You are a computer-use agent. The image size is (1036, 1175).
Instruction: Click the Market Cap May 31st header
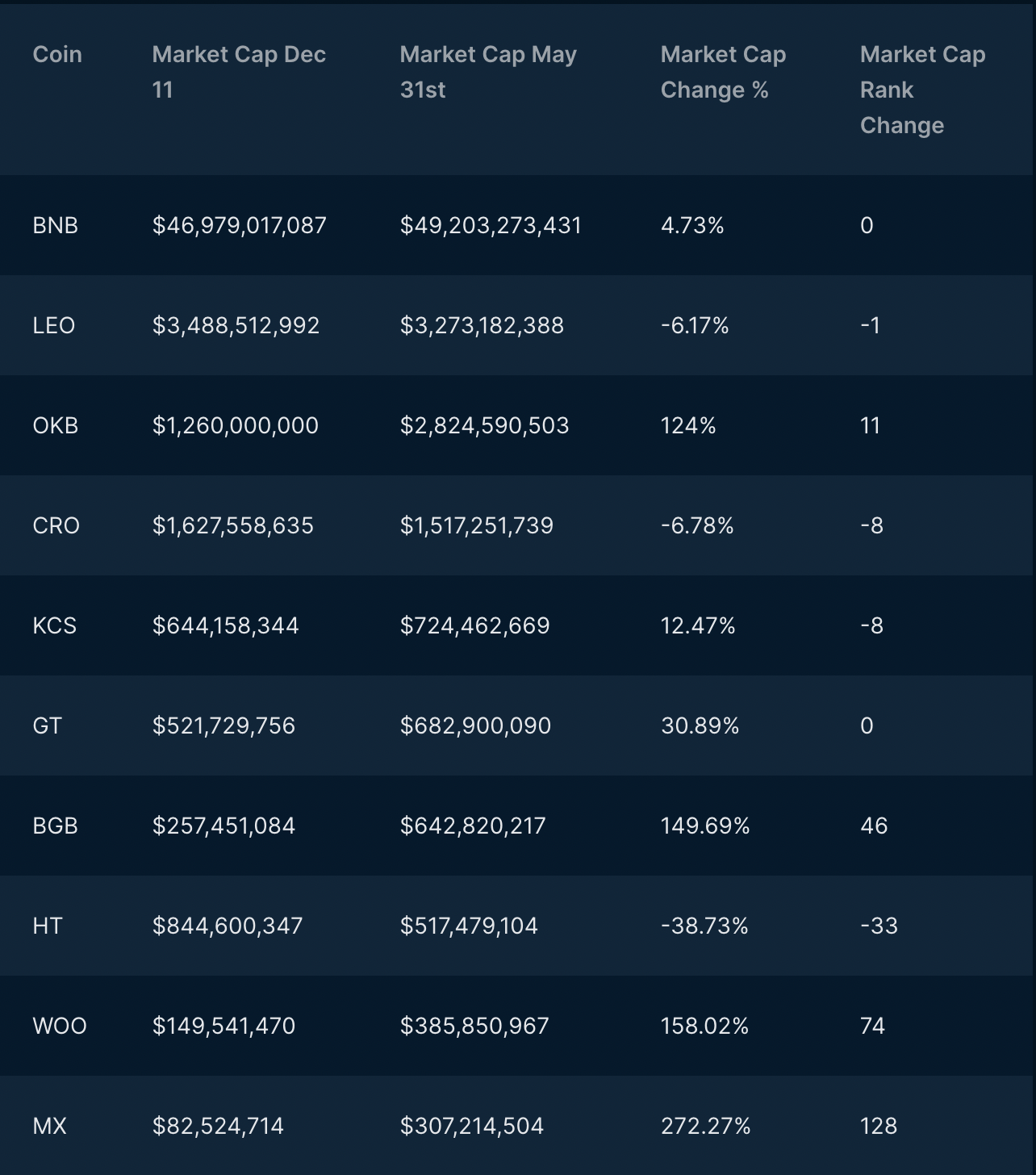pos(488,72)
